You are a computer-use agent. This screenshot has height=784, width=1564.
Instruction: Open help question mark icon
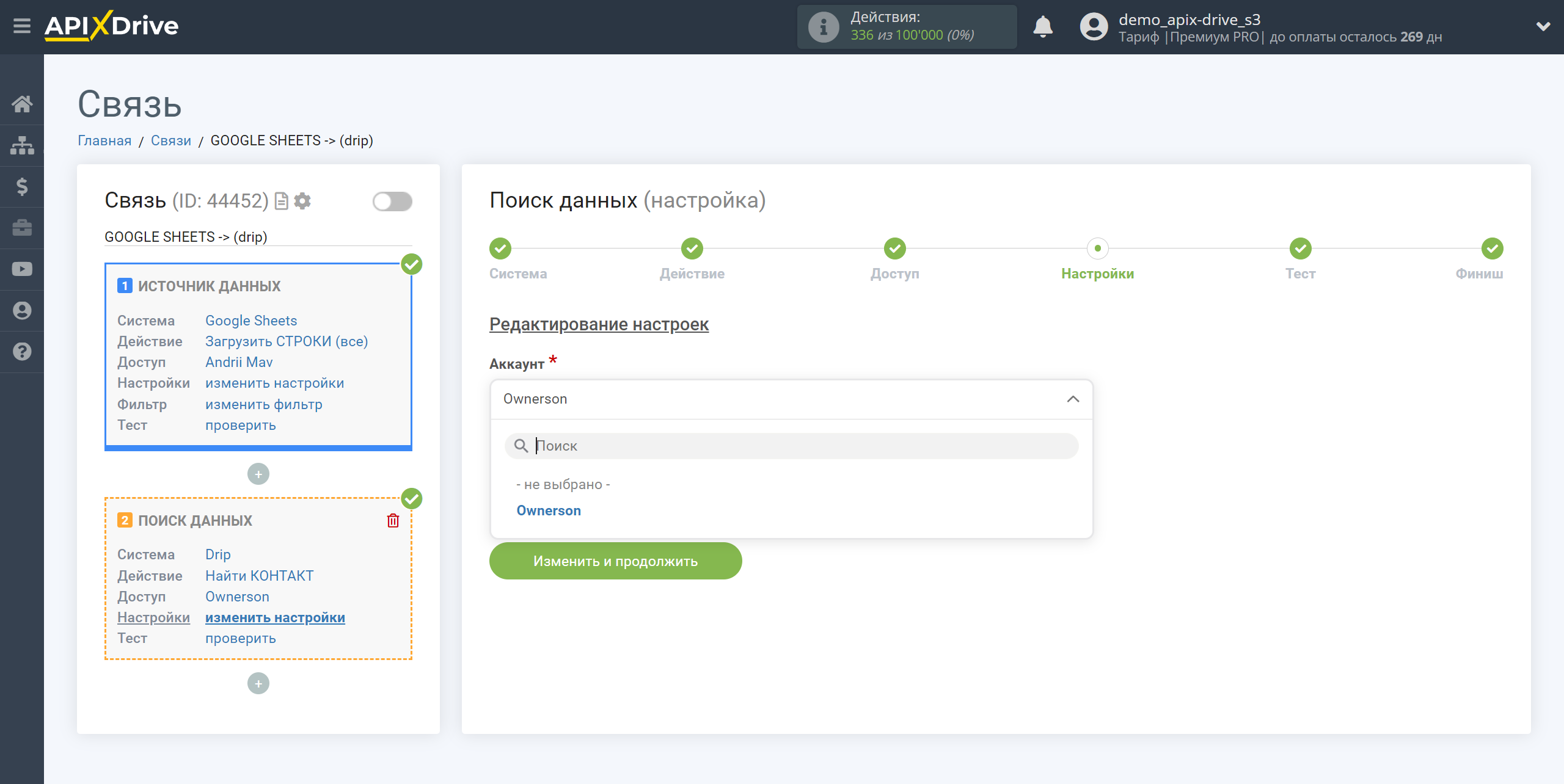pyautogui.click(x=22, y=352)
